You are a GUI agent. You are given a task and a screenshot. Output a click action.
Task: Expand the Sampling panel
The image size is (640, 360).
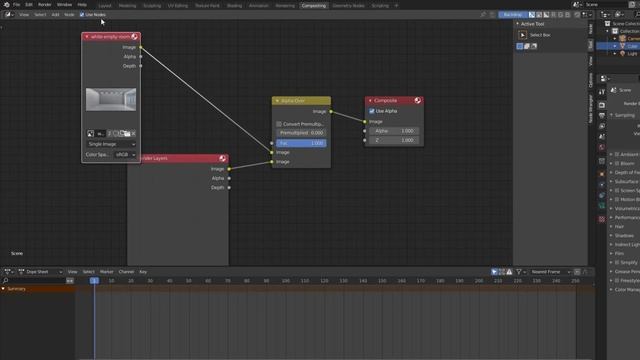coord(624,116)
